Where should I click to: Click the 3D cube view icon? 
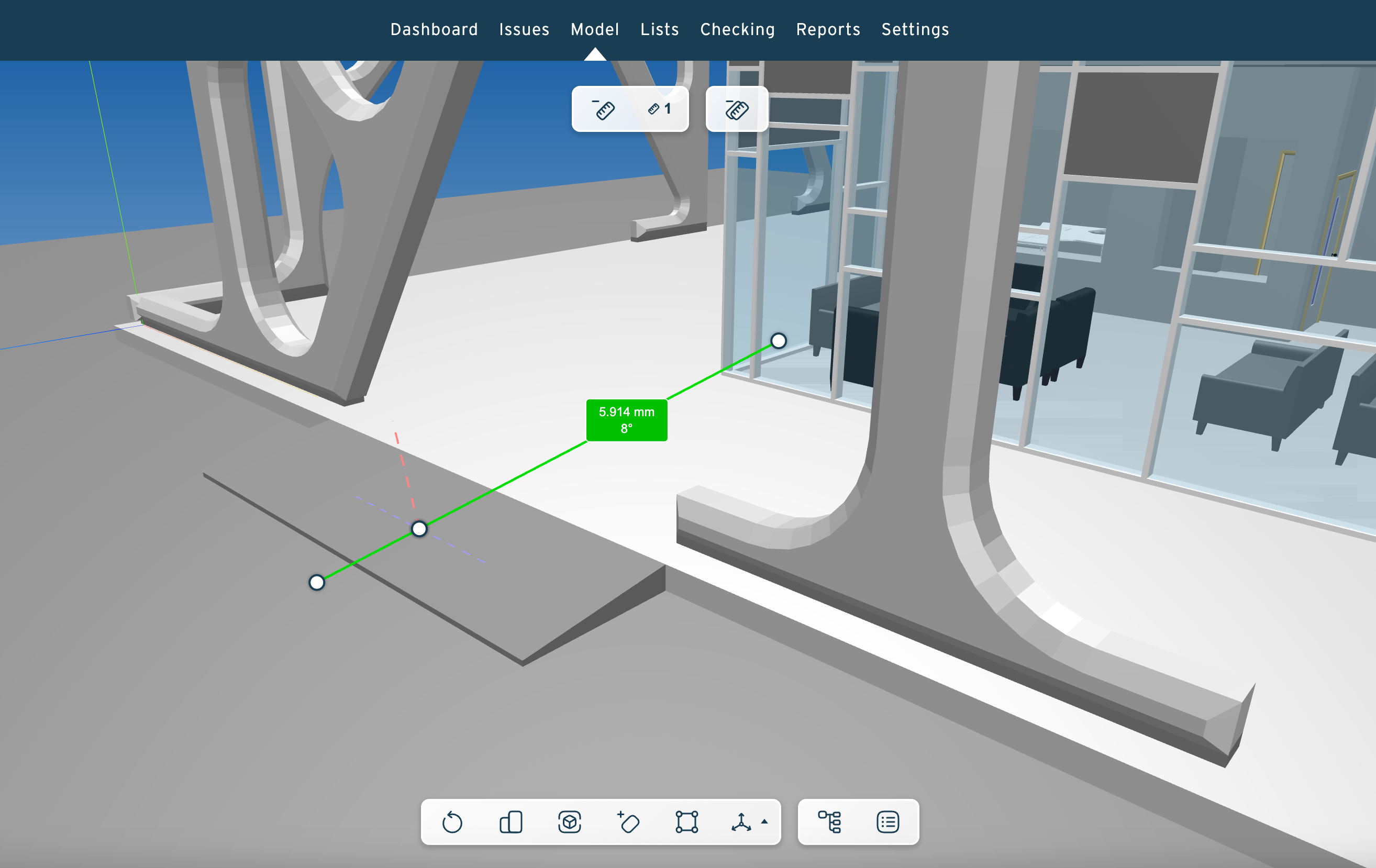569,822
